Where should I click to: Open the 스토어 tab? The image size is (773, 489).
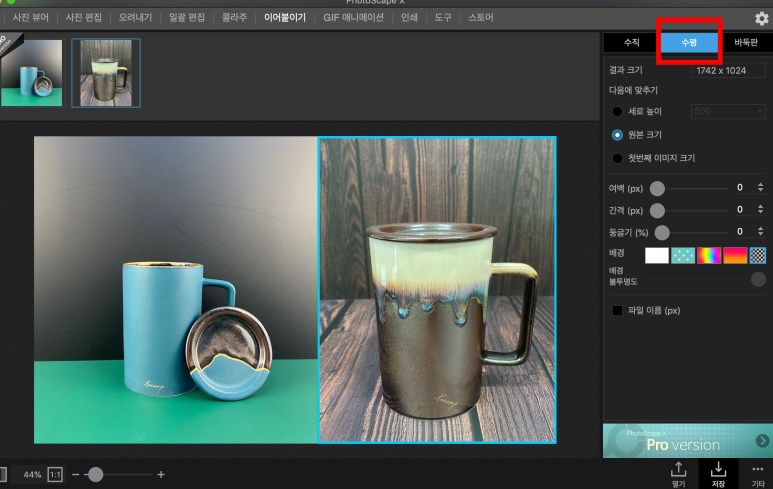coord(481,18)
